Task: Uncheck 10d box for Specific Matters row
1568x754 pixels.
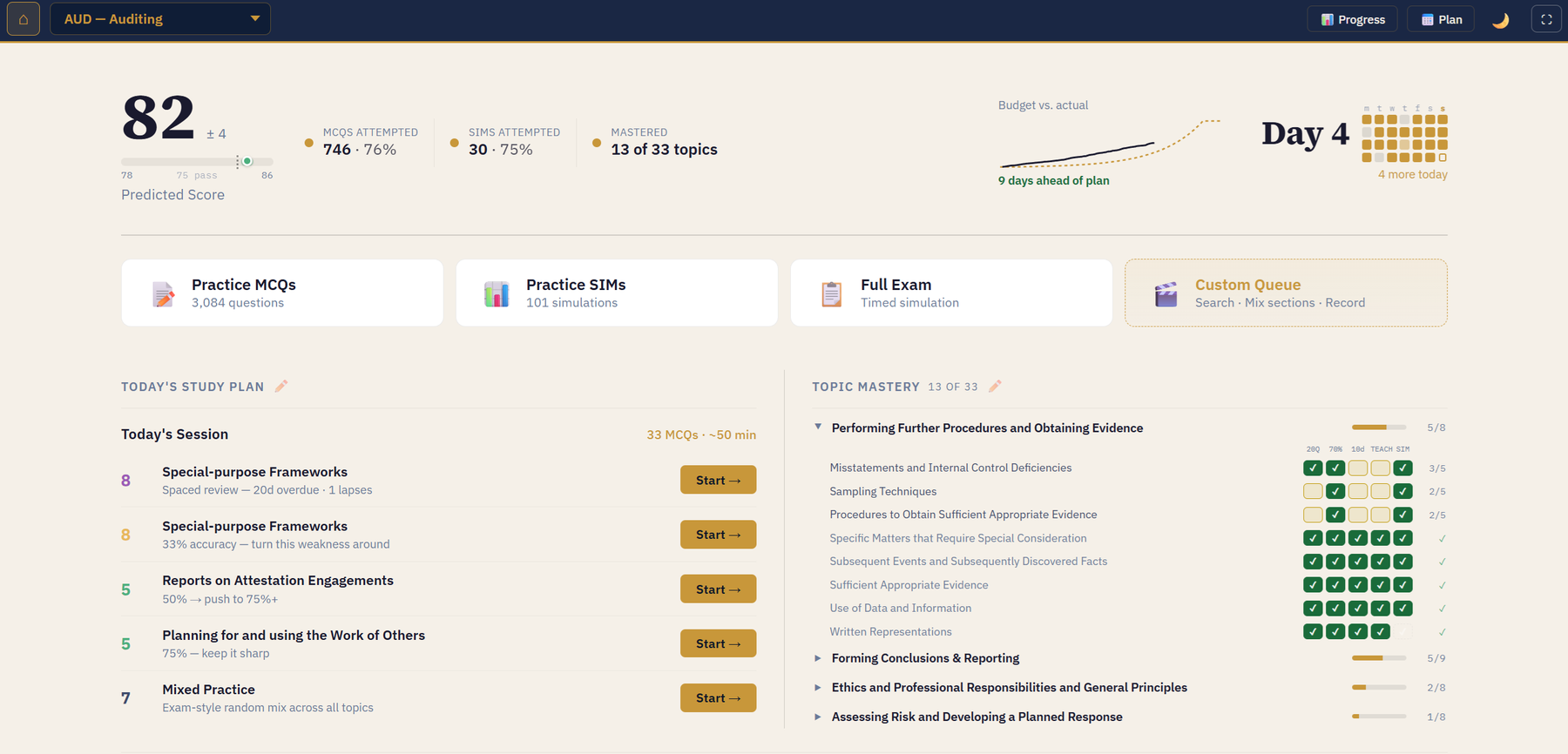Action: pos(1358,538)
